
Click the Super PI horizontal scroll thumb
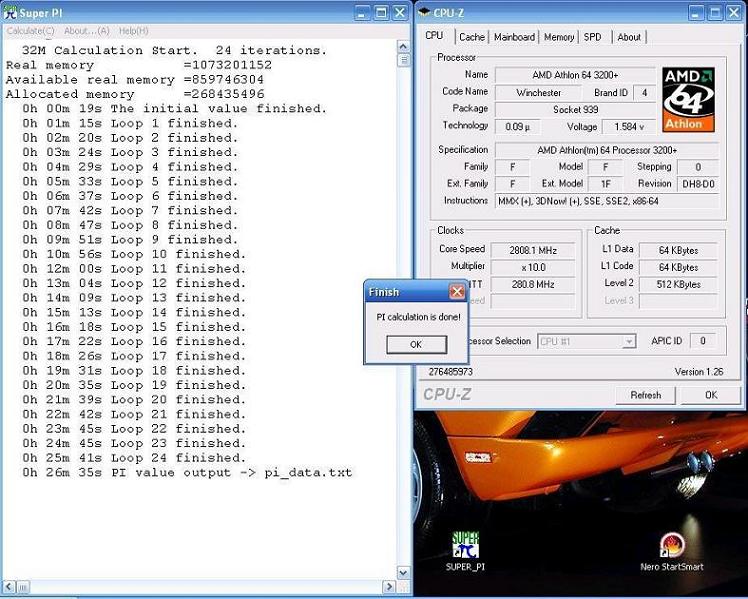pos(23,586)
